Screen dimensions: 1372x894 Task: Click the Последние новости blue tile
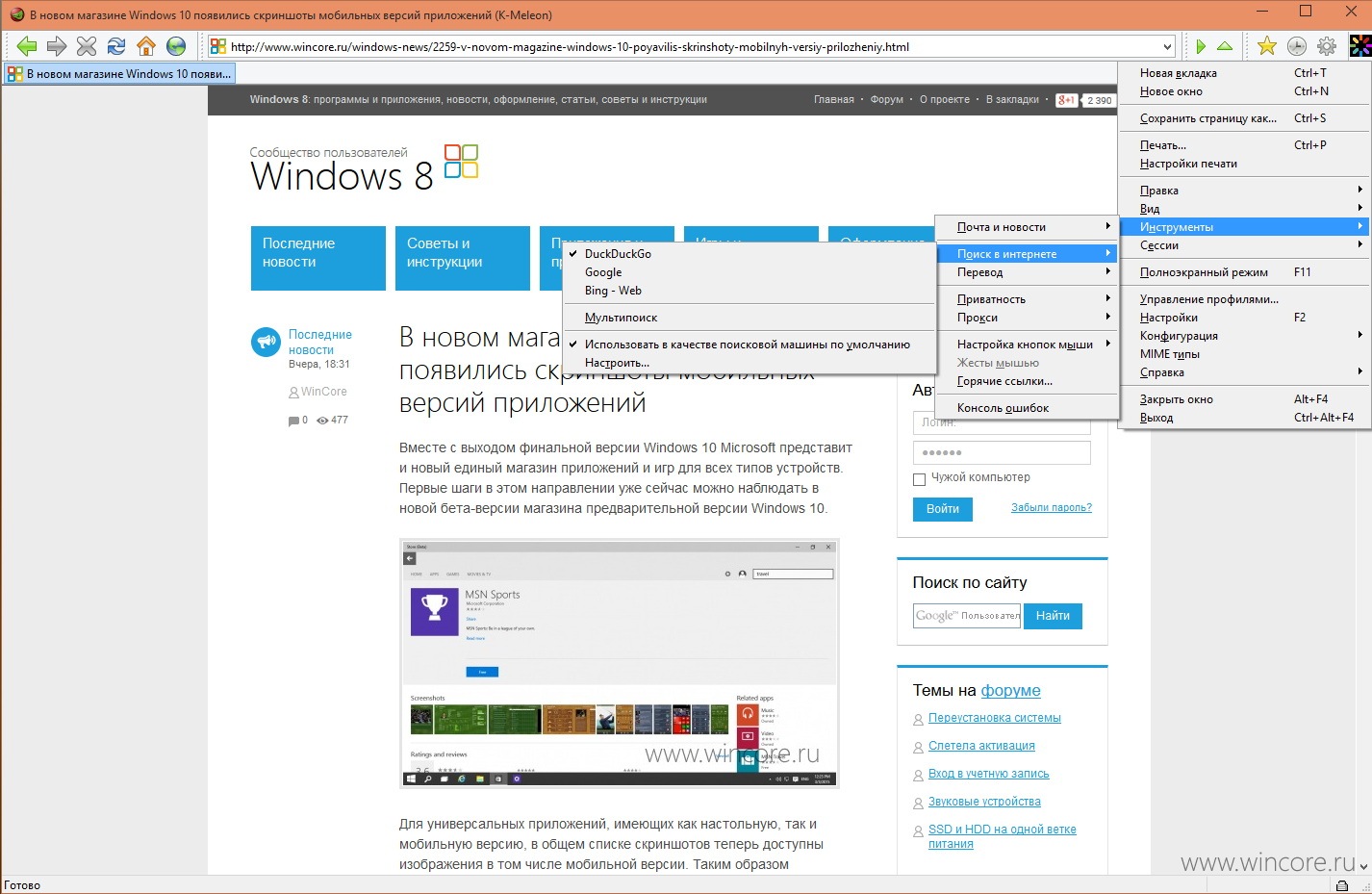(x=318, y=258)
